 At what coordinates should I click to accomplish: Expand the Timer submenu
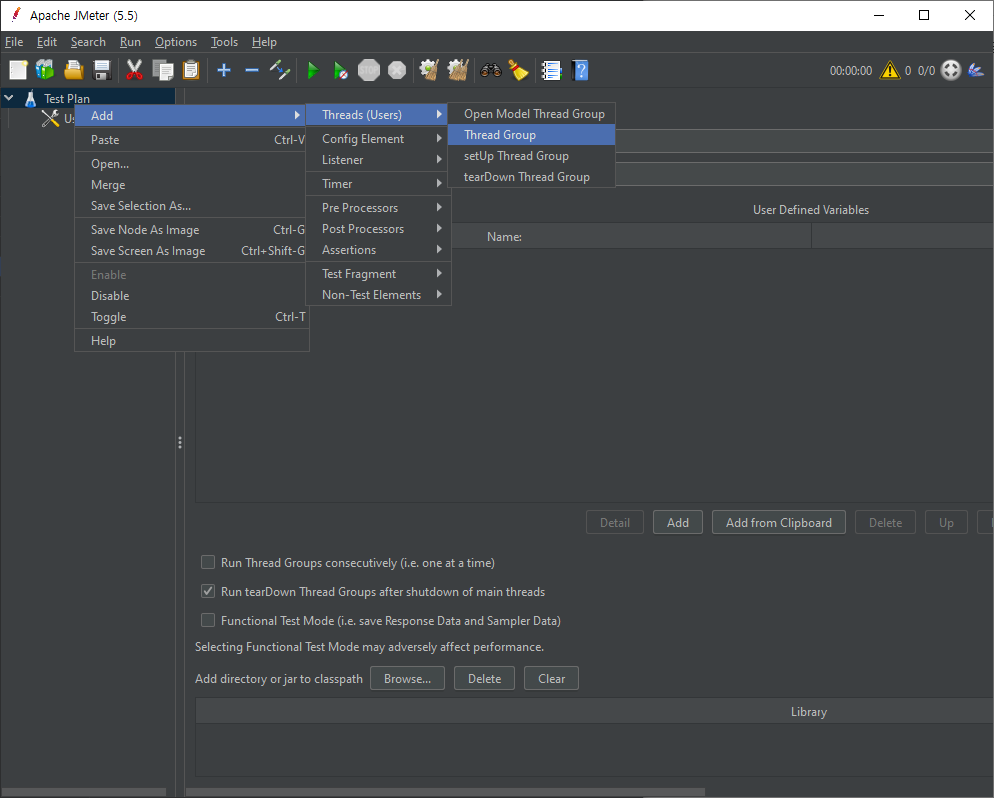point(378,184)
